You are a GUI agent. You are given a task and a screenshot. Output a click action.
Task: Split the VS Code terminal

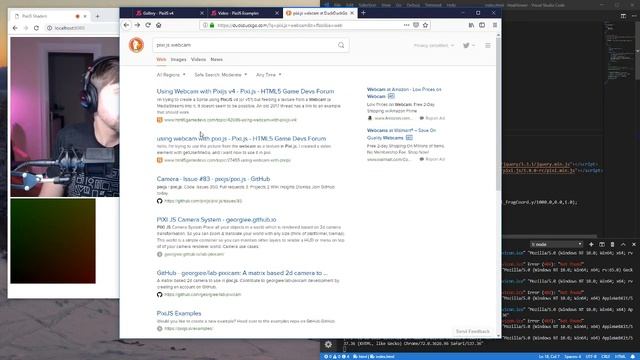602,244
